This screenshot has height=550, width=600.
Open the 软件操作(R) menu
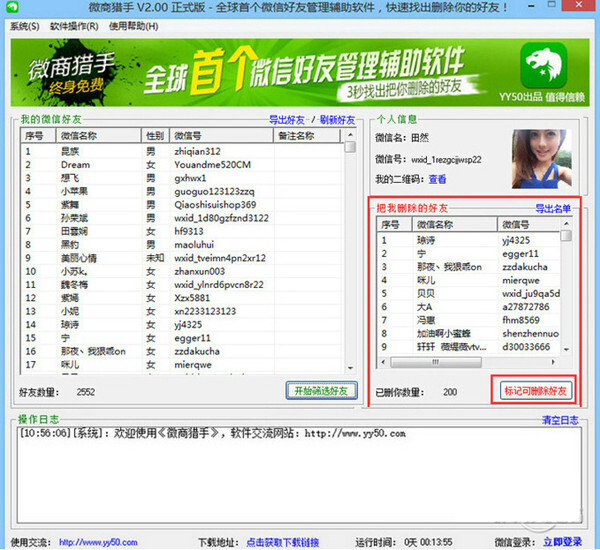[74, 26]
